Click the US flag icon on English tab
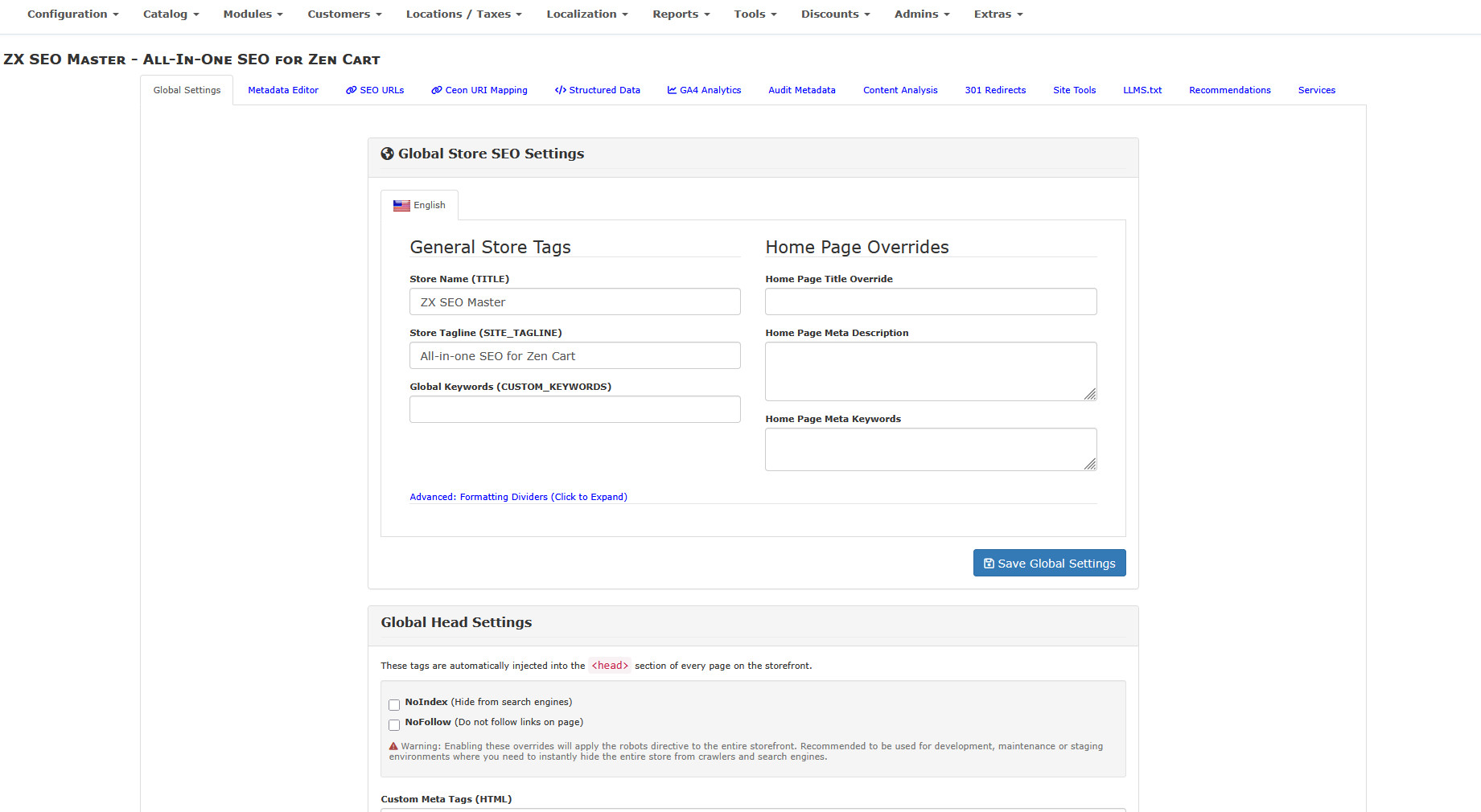1481x812 pixels. pyautogui.click(x=401, y=206)
